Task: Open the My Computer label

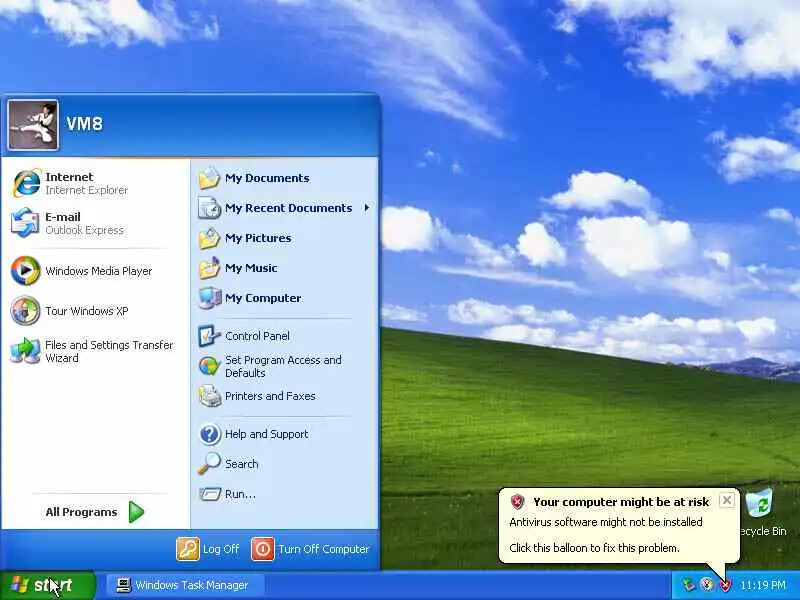Action: pos(263,298)
